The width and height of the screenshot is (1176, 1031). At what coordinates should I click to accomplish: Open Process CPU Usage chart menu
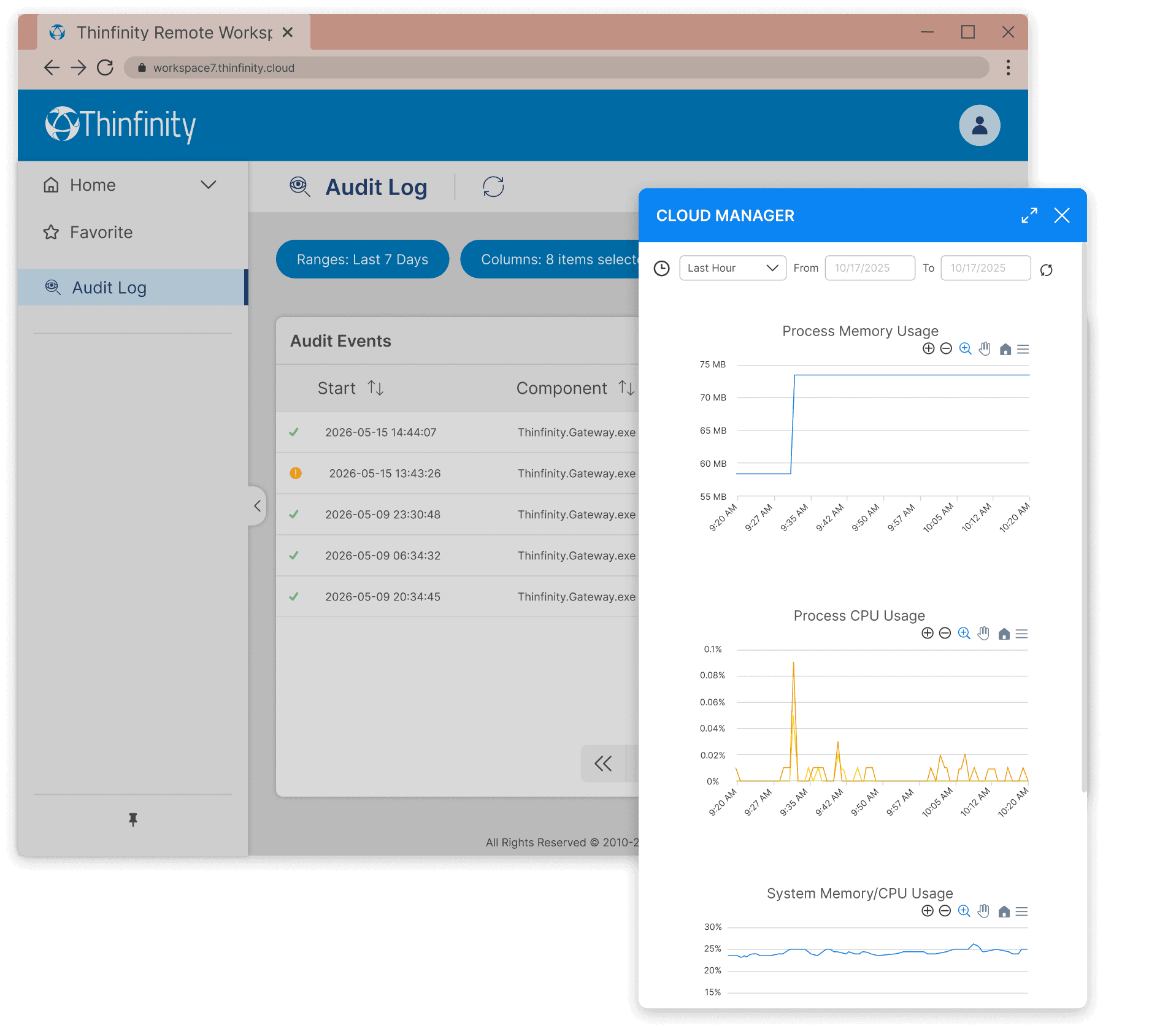coord(1021,634)
